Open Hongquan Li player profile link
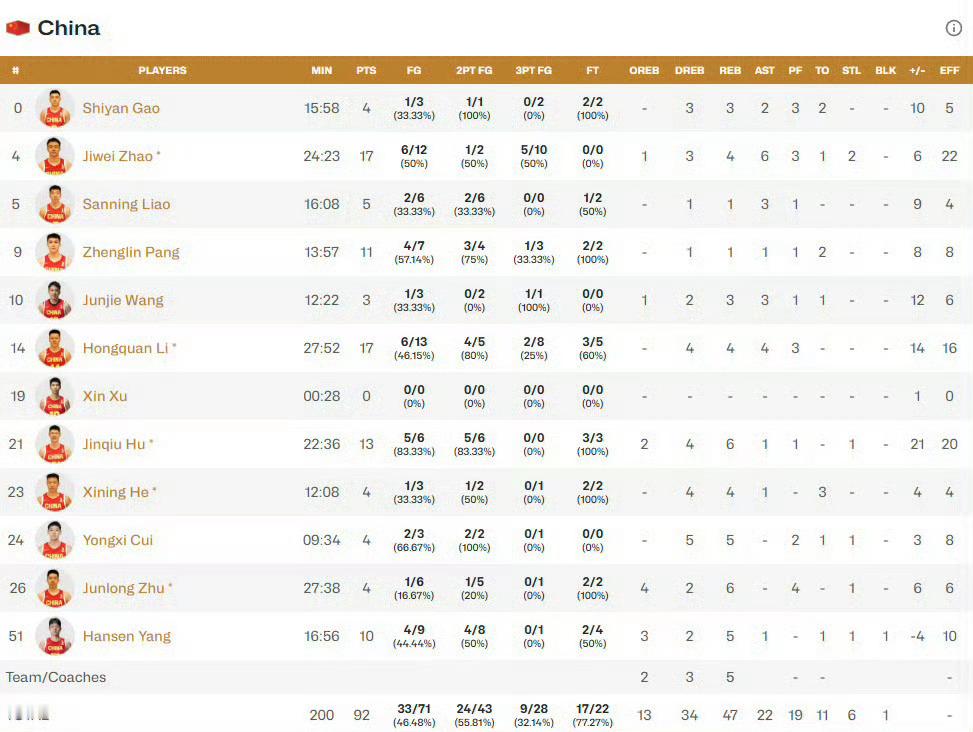 [x=125, y=348]
